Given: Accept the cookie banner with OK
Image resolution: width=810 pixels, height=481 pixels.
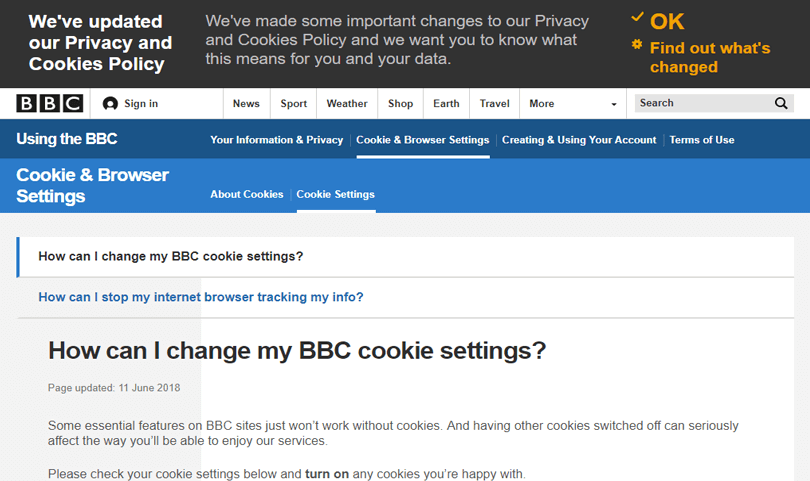Looking at the screenshot, I should [x=667, y=22].
